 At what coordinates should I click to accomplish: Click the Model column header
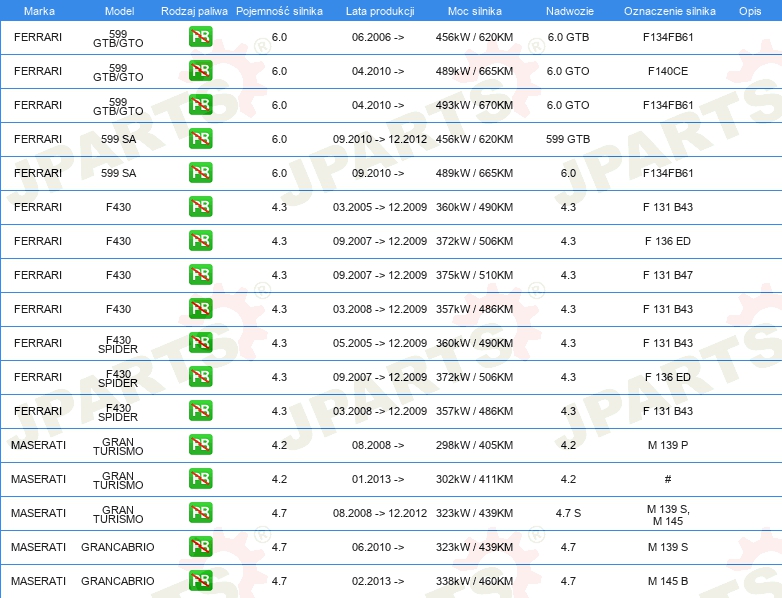click(x=120, y=11)
